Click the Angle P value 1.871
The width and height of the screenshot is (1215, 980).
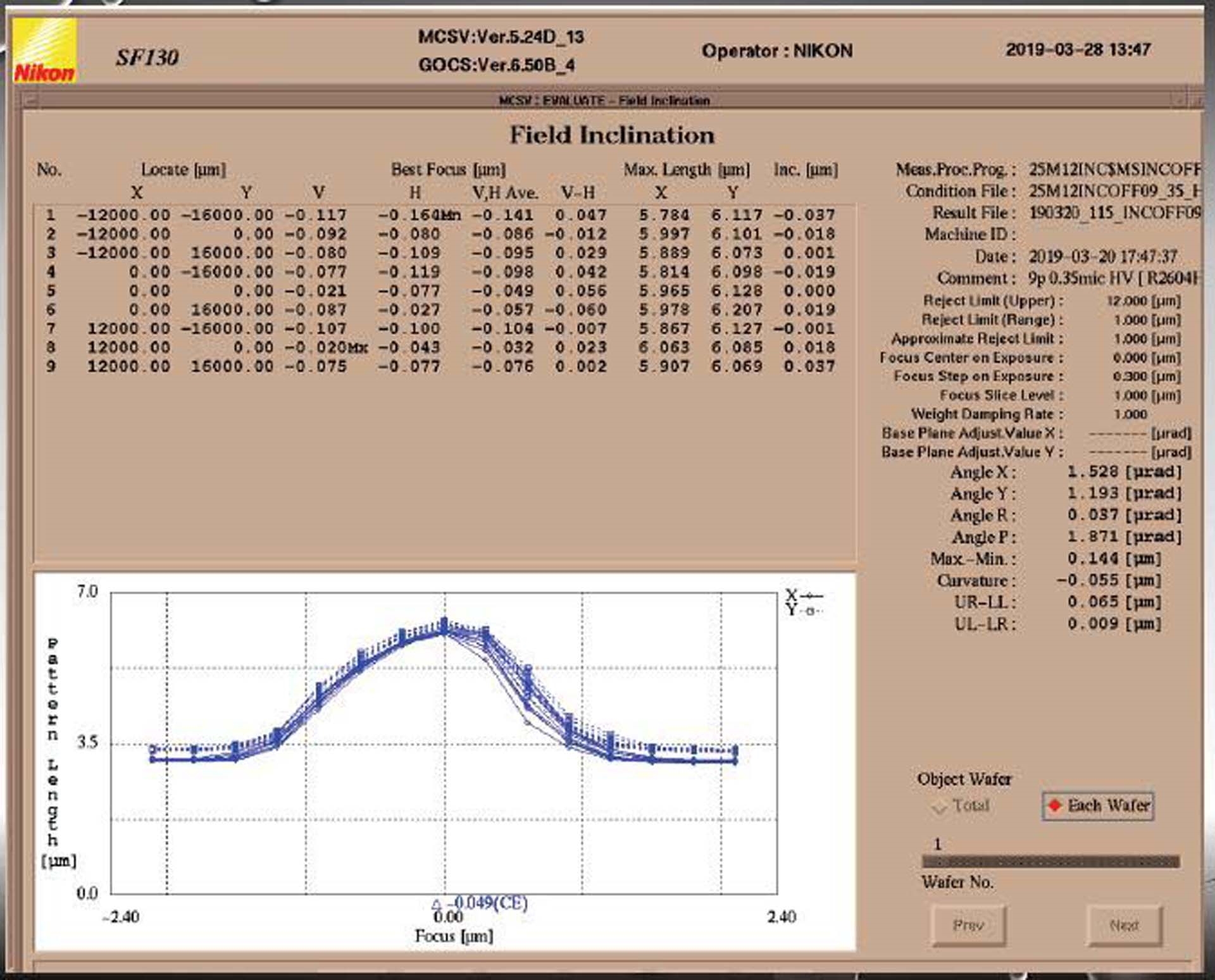(1093, 537)
